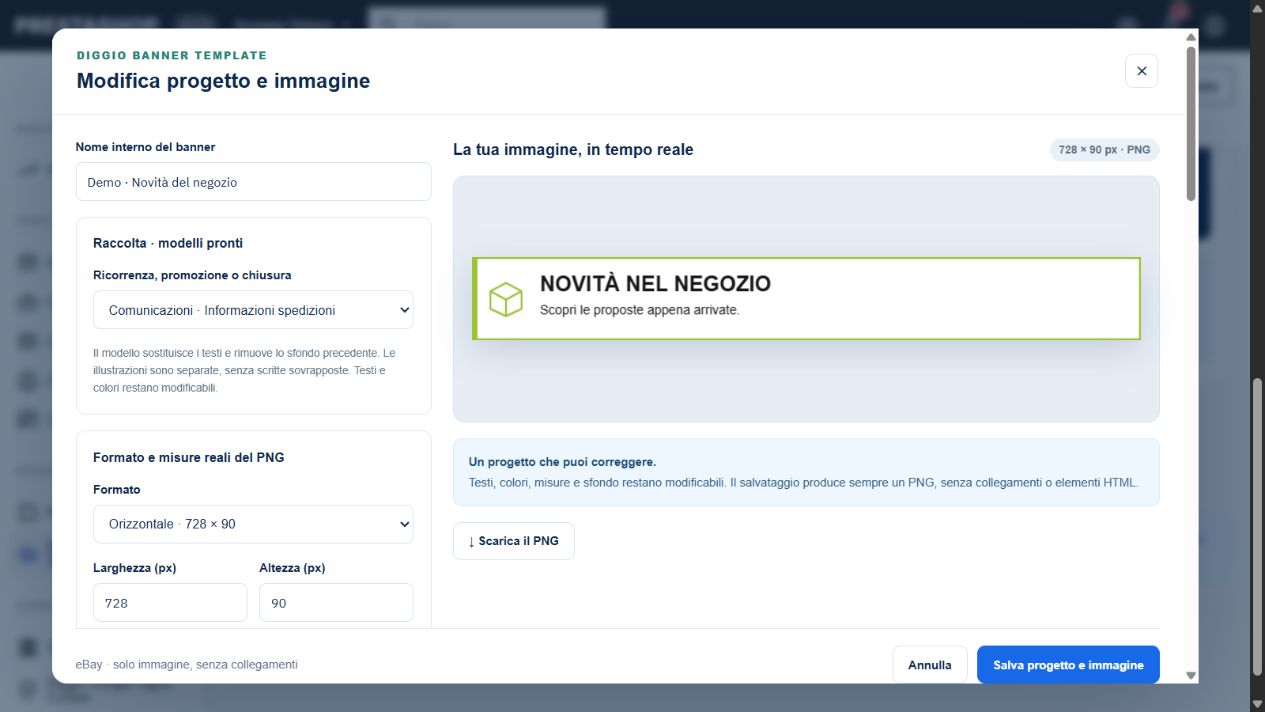Click the cube icon in the banner preview
The width and height of the screenshot is (1265, 712).
[506, 299]
